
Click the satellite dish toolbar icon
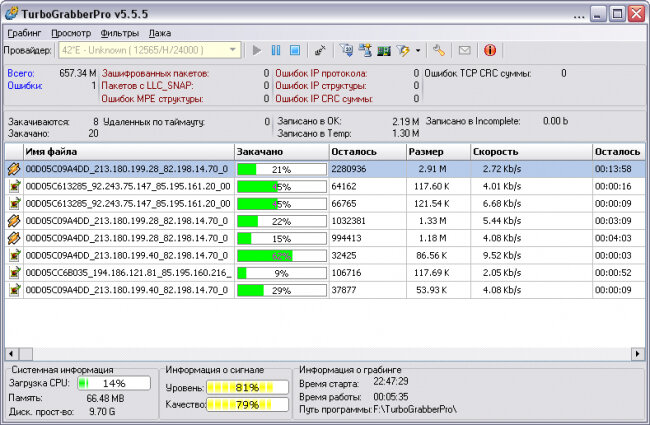[320, 50]
